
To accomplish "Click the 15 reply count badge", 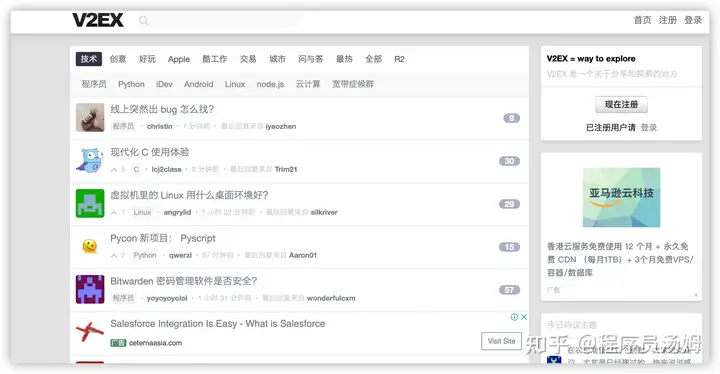I will 509,247.
